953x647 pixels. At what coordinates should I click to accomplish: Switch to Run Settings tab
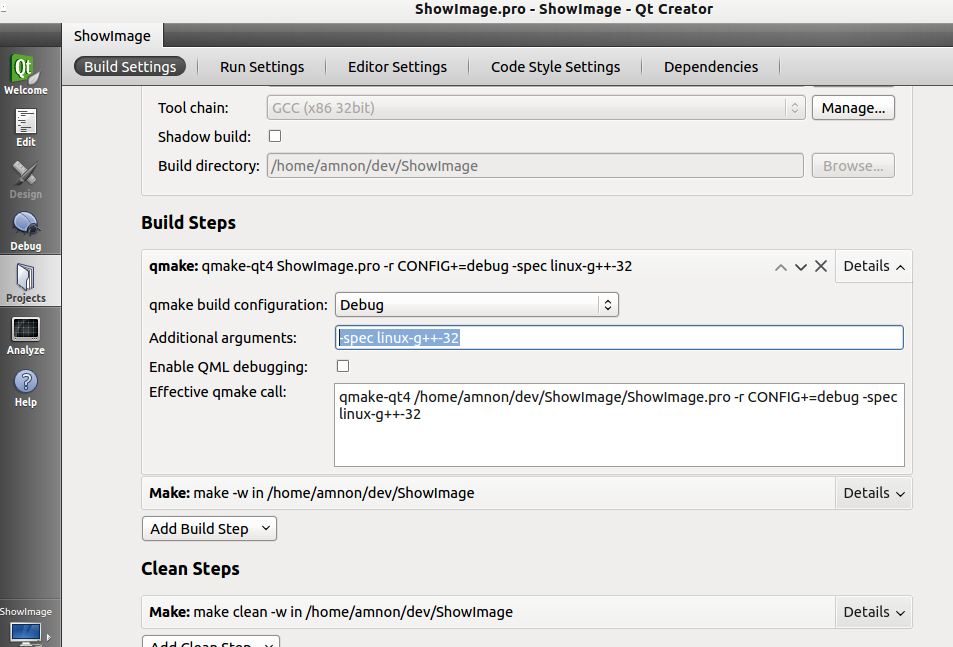pyautogui.click(x=262, y=67)
